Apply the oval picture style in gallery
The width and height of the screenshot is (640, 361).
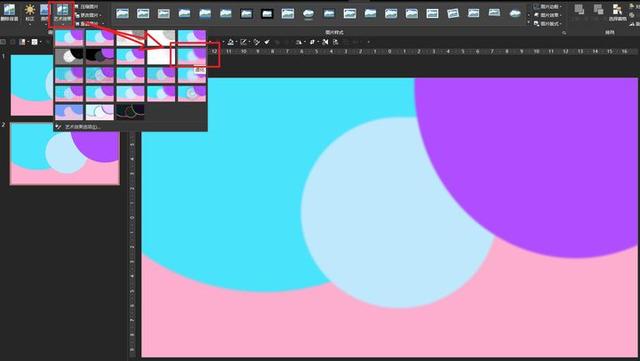pyautogui.click(x=308, y=14)
